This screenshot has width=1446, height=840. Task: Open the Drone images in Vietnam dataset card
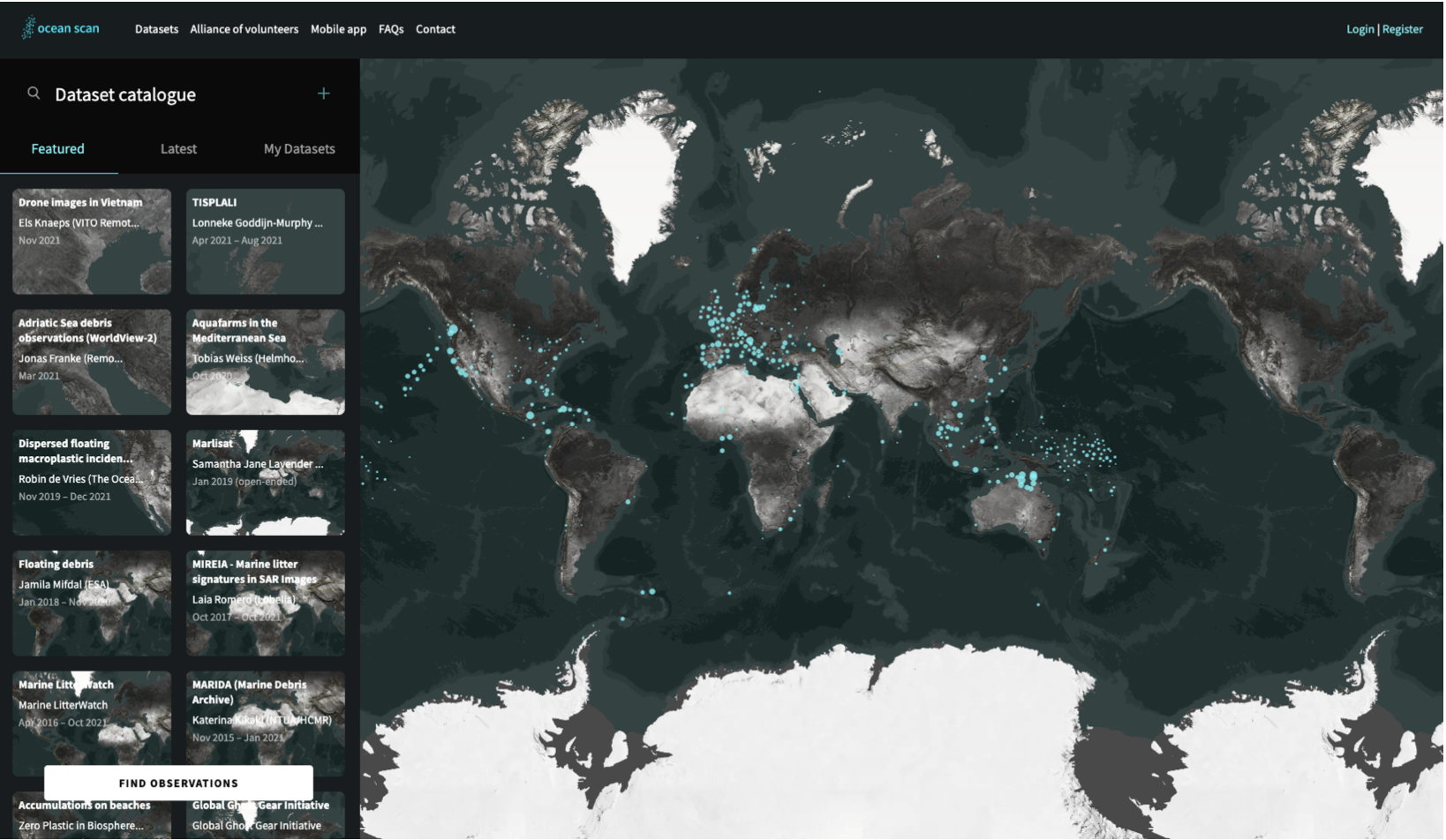(x=92, y=241)
